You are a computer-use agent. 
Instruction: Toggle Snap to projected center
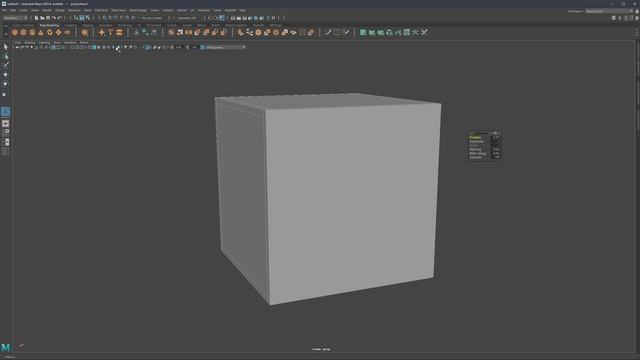click(122, 18)
